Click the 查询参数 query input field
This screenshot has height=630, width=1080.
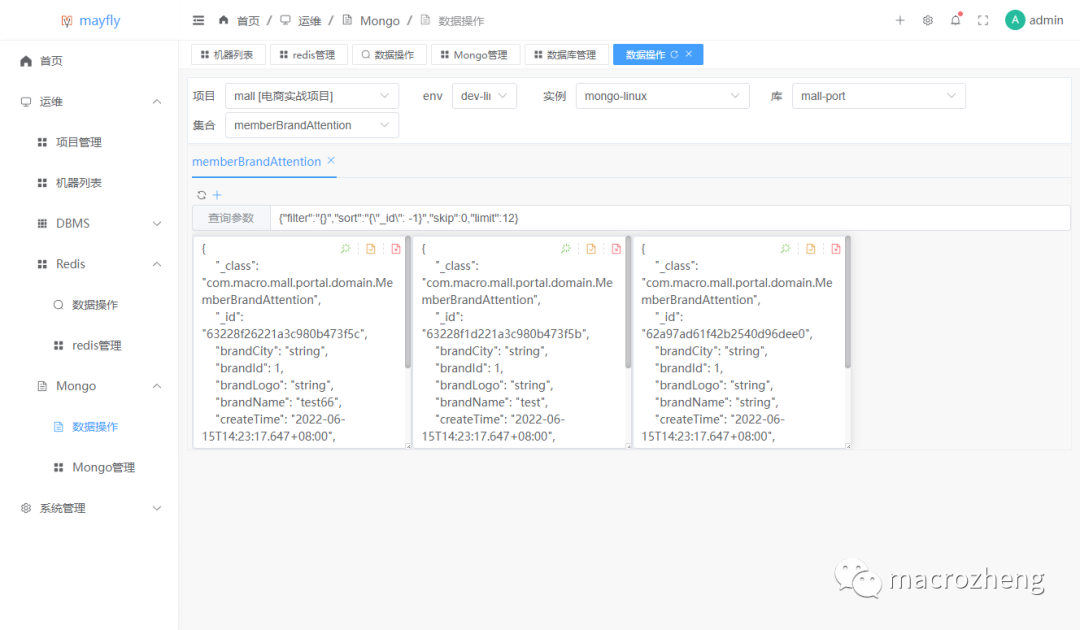coord(500,217)
